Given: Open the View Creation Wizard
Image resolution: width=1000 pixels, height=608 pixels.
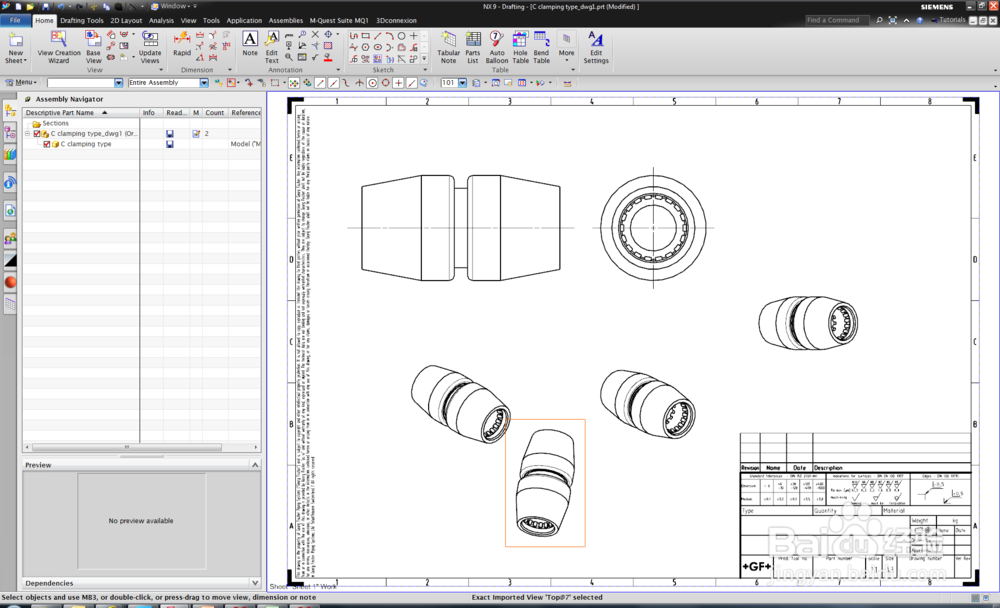Looking at the screenshot, I should [x=59, y=44].
